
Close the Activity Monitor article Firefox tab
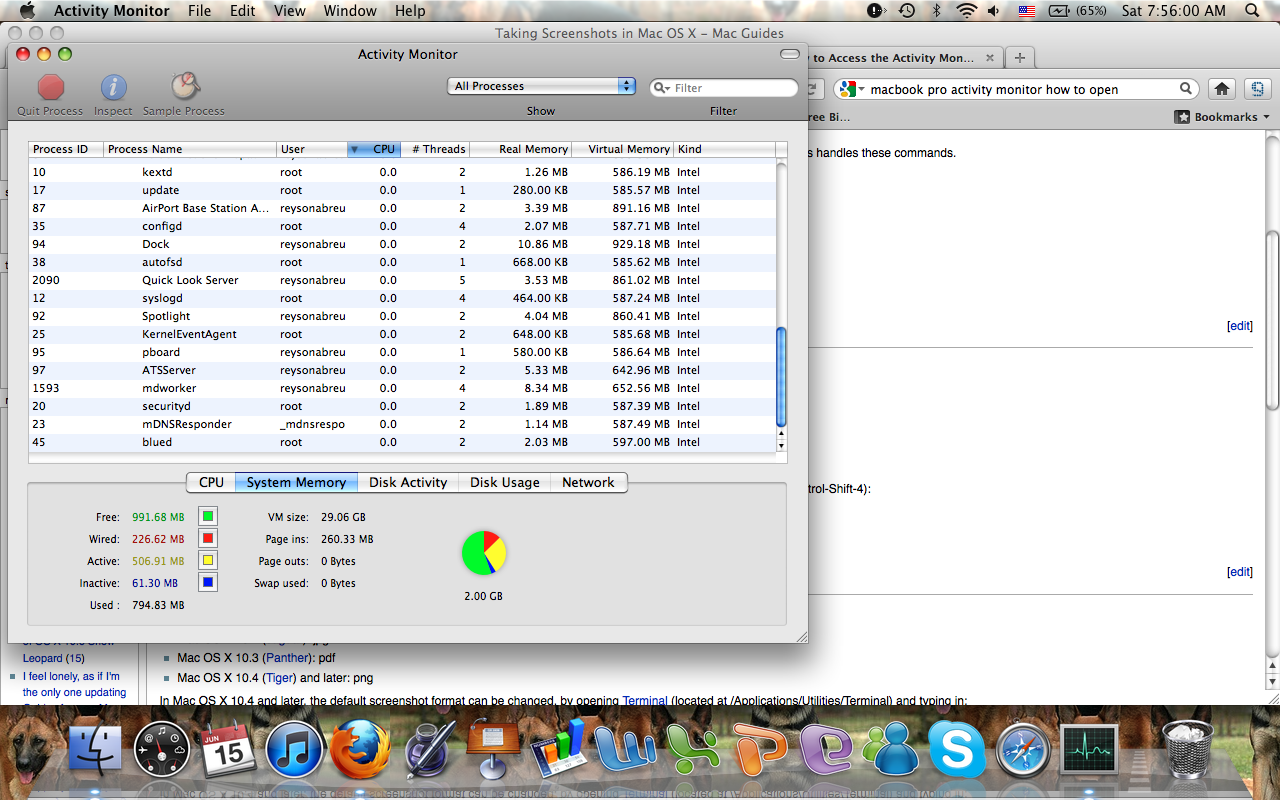coord(990,58)
